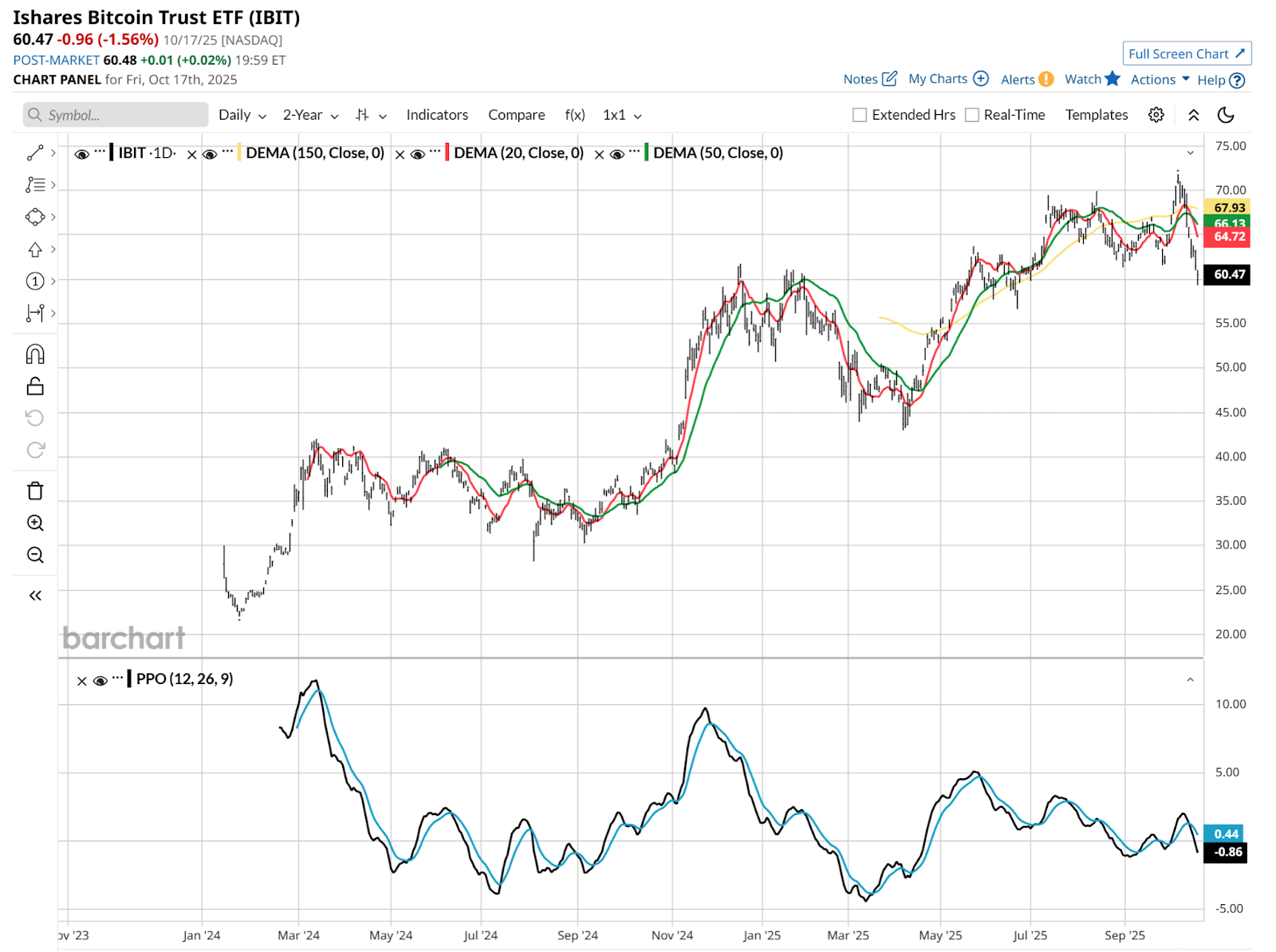
Task: Expand the measure tool options chevron
Action: click(x=53, y=313)
